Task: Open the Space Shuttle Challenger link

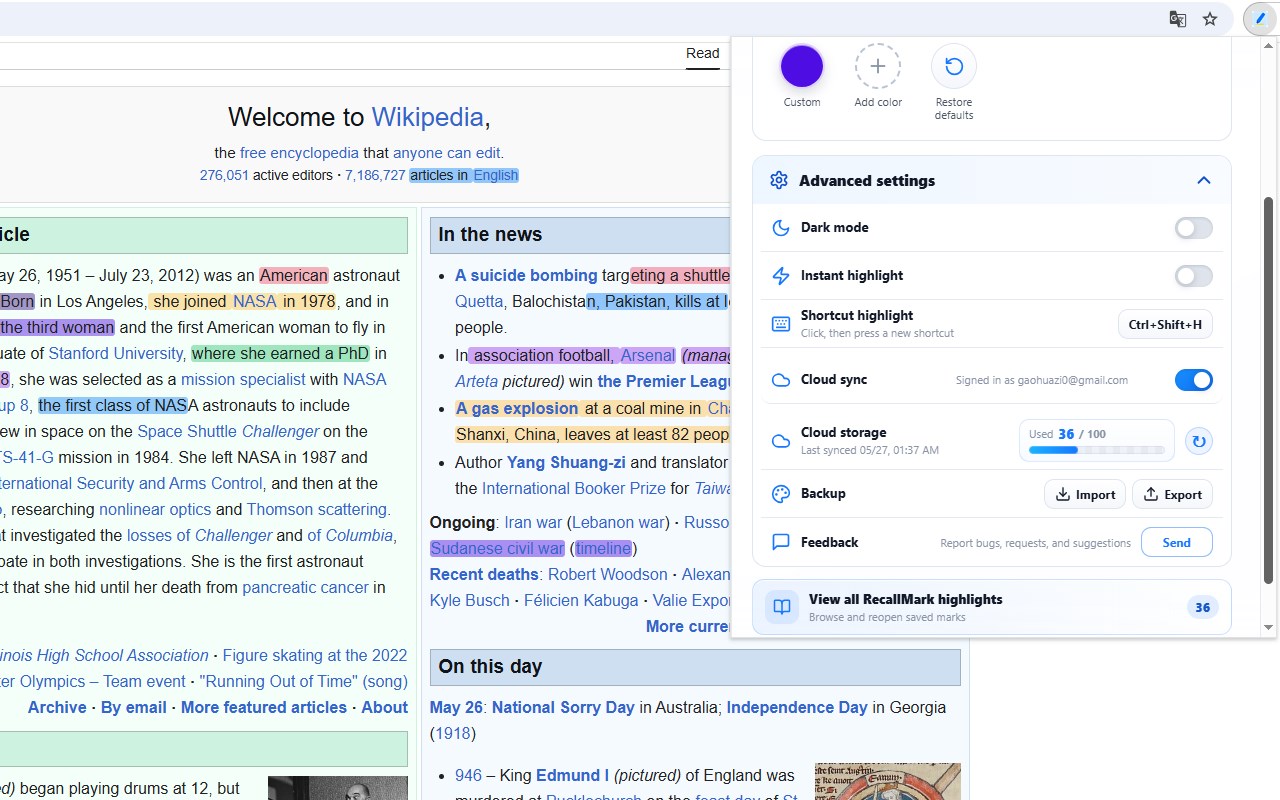Action: (228, 431)
